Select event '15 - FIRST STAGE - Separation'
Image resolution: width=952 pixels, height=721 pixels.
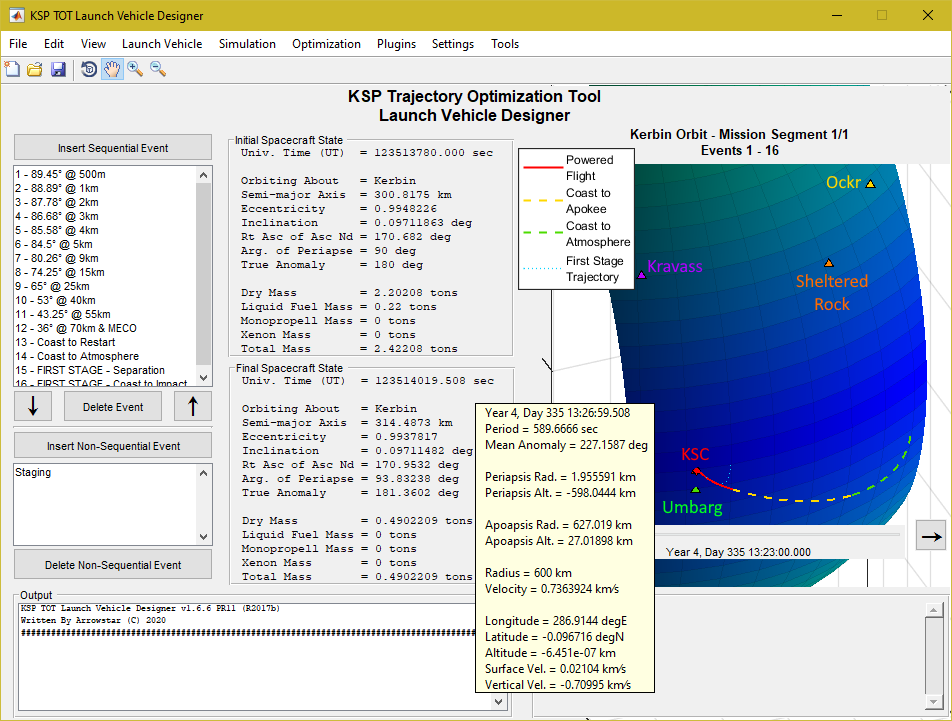point(105,370)
